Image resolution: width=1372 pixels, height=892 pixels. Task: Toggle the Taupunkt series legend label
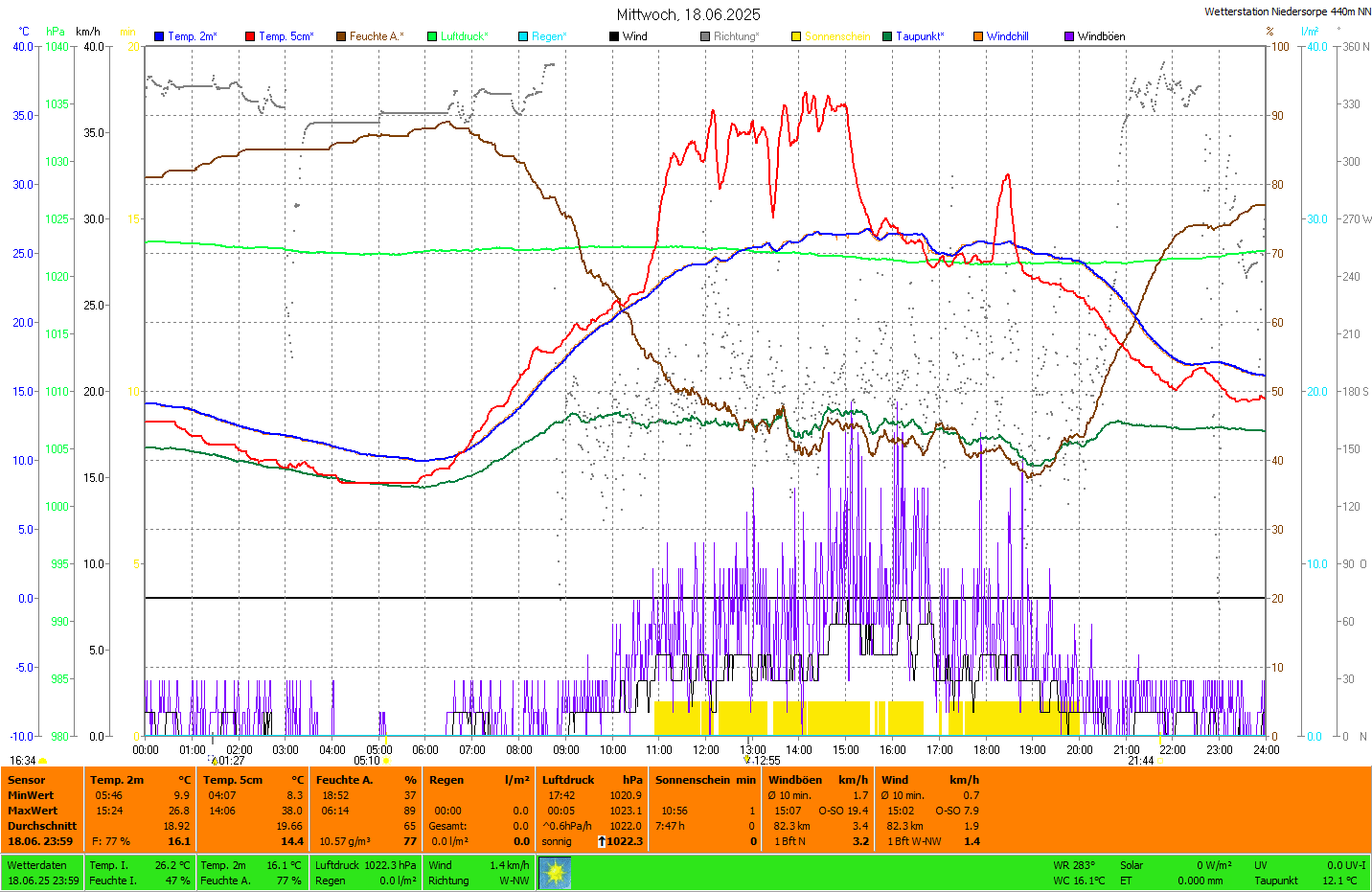click(919, 36)
